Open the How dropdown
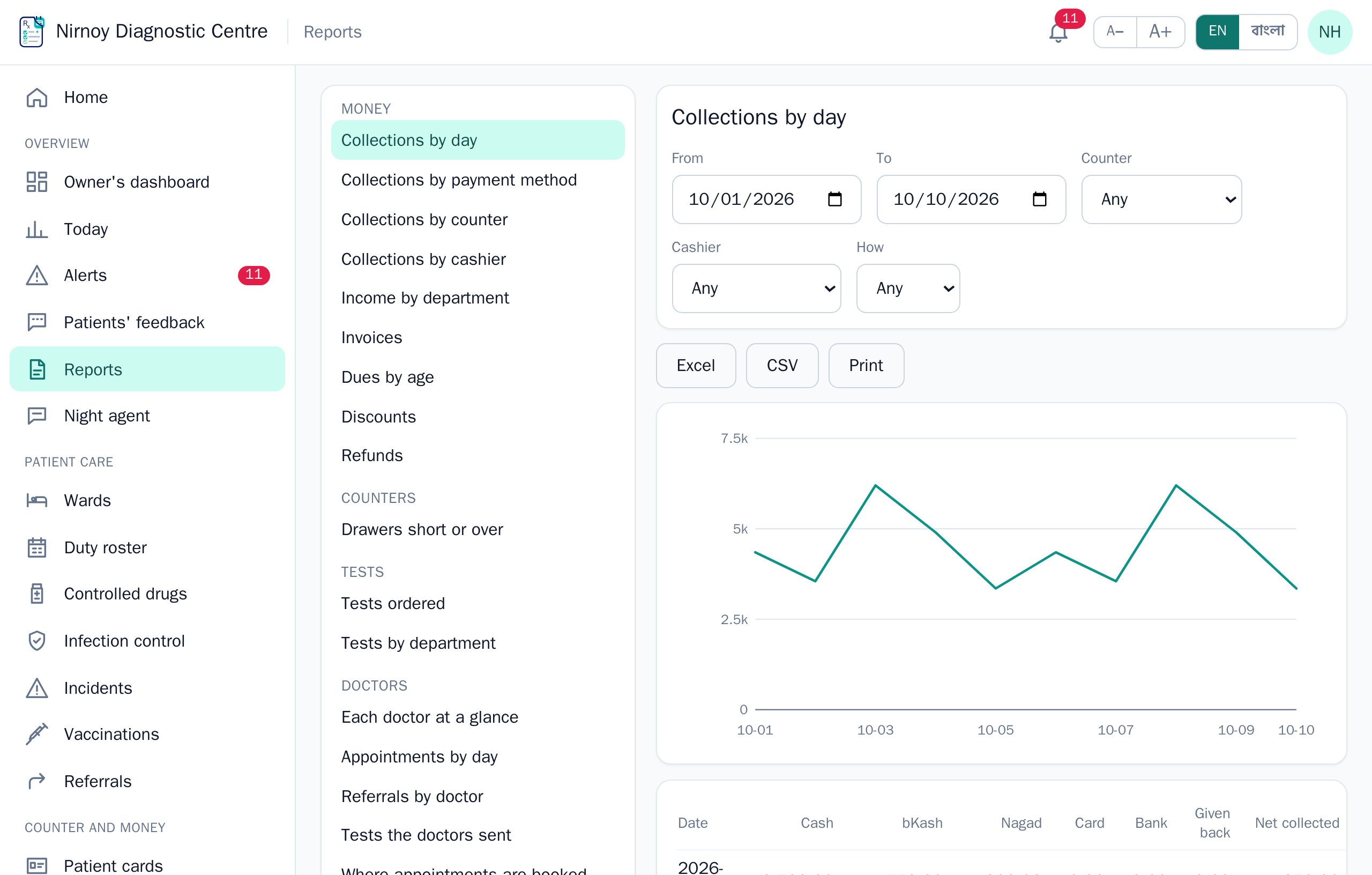This screenshot has width=1372, height=875. pos(908,288)
